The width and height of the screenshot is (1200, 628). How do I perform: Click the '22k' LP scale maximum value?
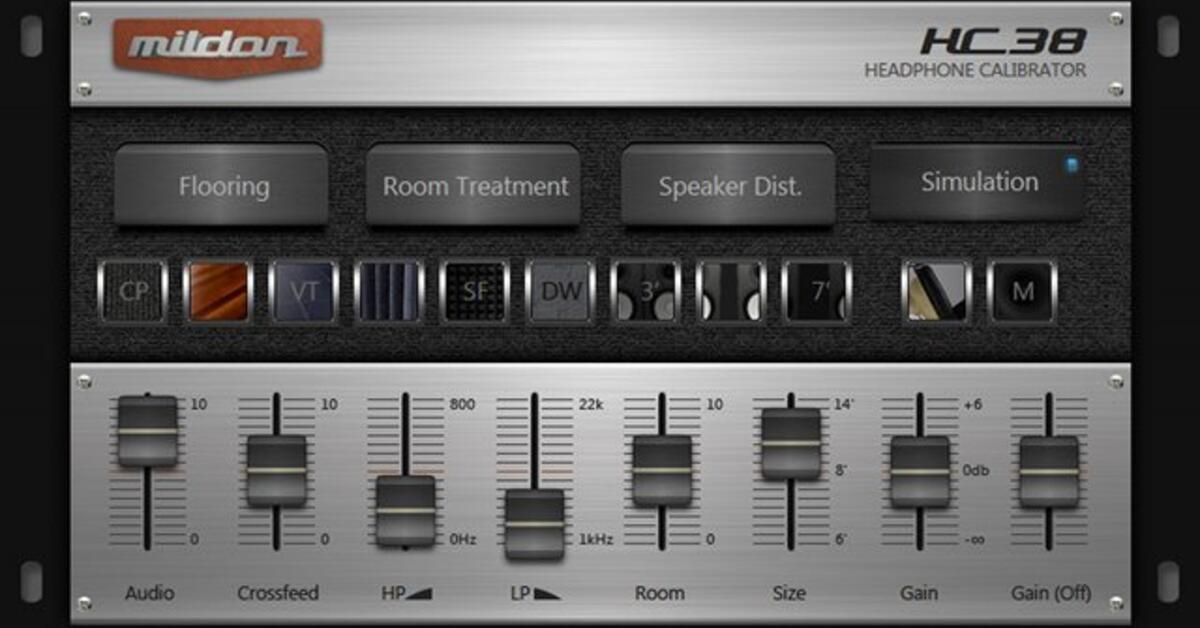591,405
